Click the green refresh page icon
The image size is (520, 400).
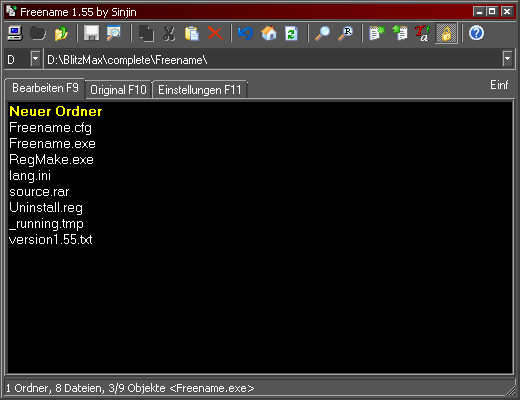(x=292, y=33)
